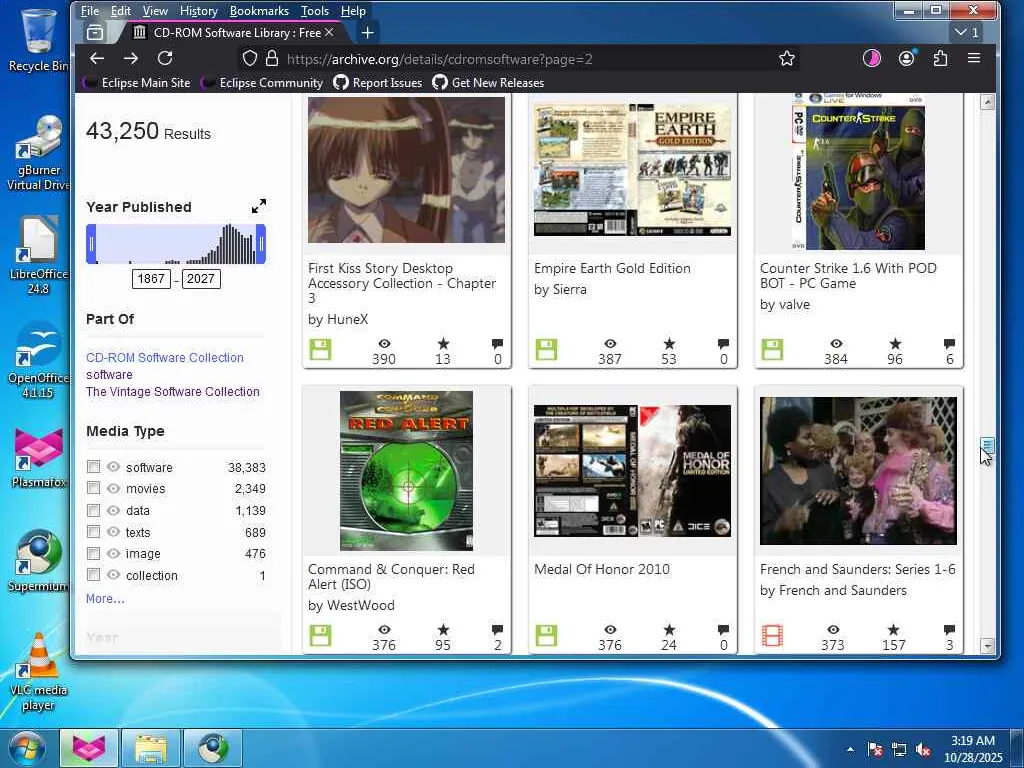Open a new browser tab
The image size is (1024, 768).
(367, 33)
